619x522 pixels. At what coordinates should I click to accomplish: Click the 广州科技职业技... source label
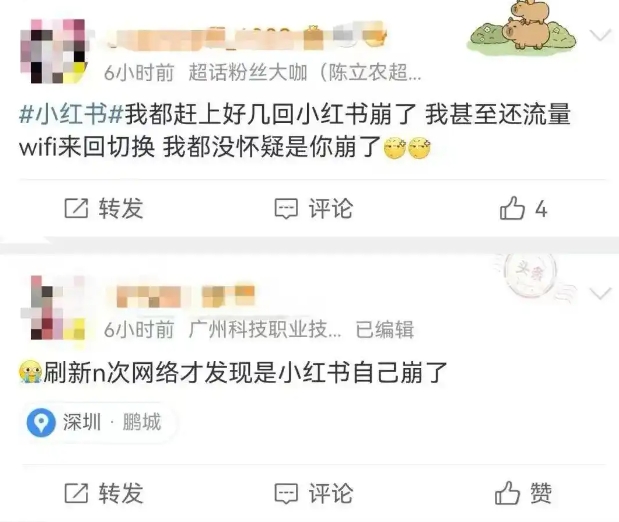pos(265,329)
